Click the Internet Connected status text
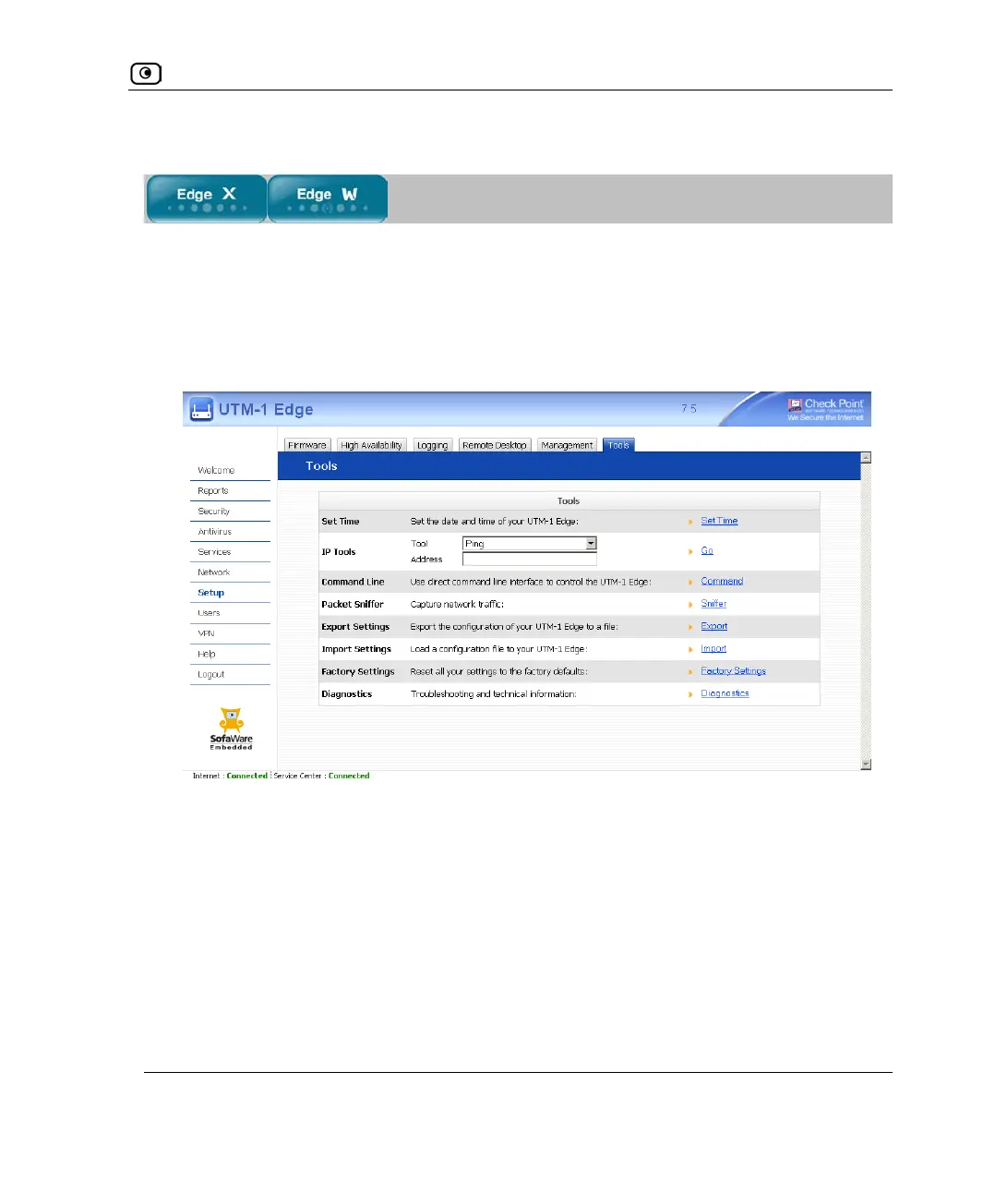 (230, 776)
